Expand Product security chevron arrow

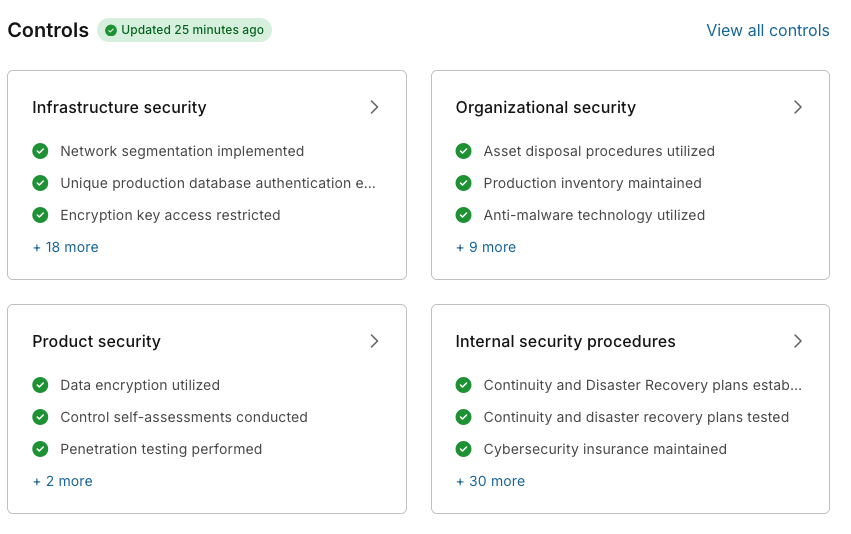(374, 341)
